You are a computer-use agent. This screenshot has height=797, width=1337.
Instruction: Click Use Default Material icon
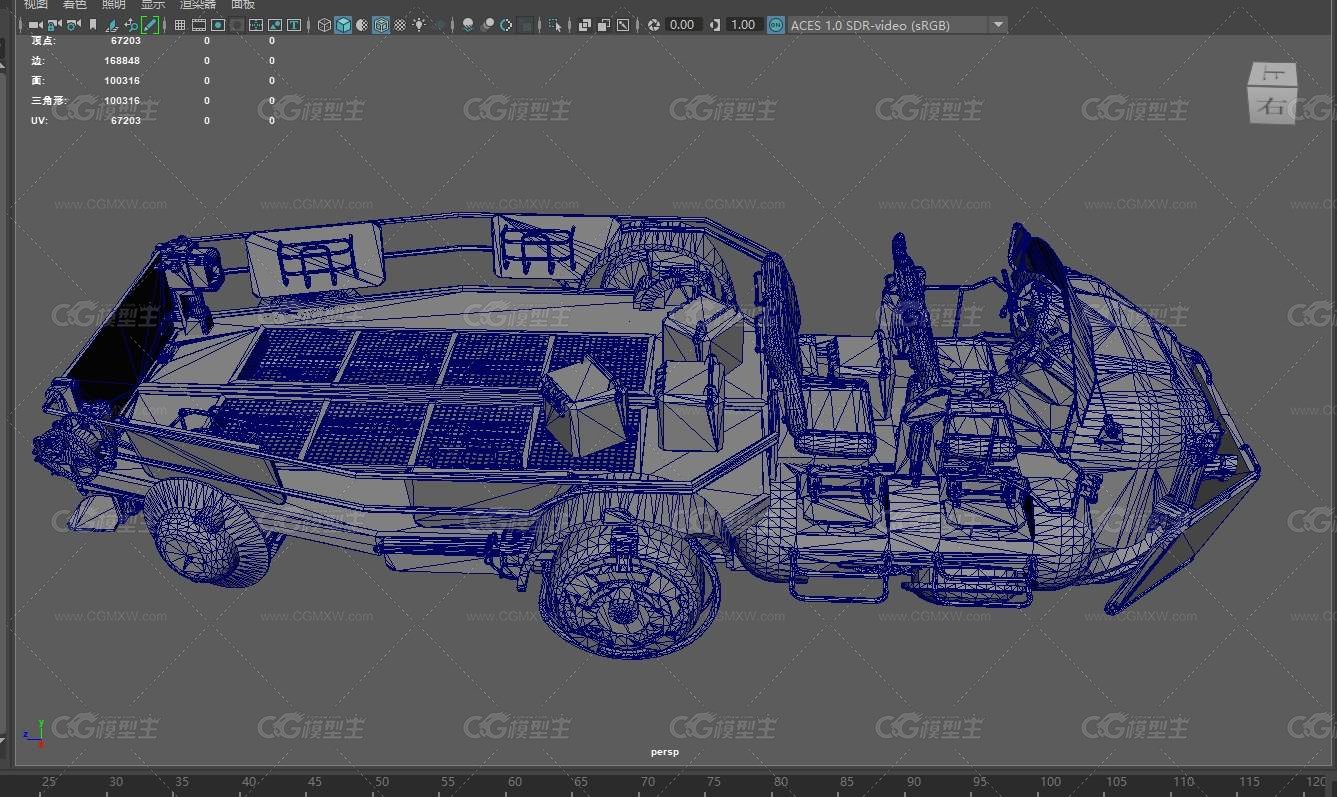[x=362, y=25]
